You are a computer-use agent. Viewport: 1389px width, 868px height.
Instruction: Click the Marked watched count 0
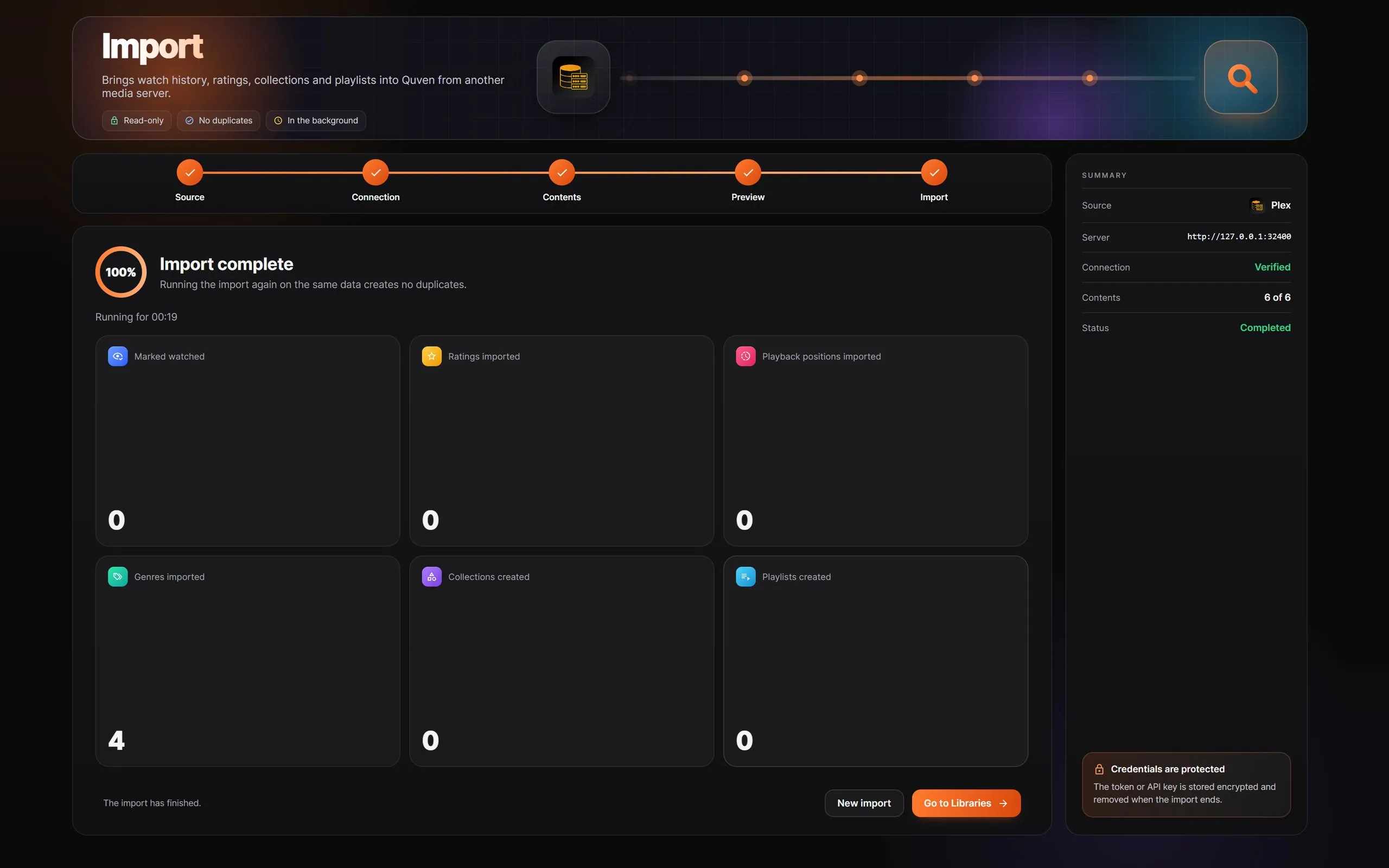pyautogui.click(x=117, y=520)
